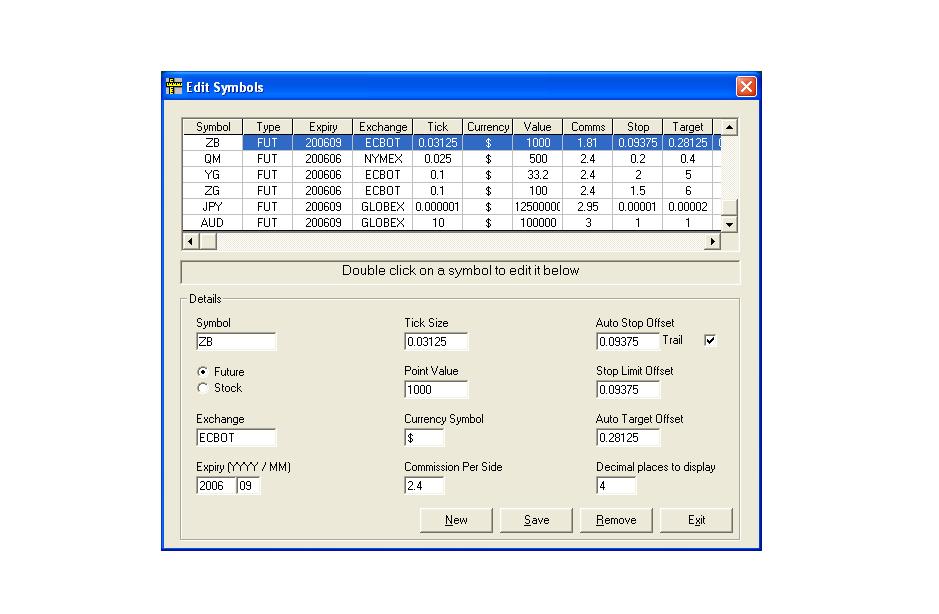The width and height of the screenshot is (939, 614).
Task: Click the Save button
Action: 536,520
